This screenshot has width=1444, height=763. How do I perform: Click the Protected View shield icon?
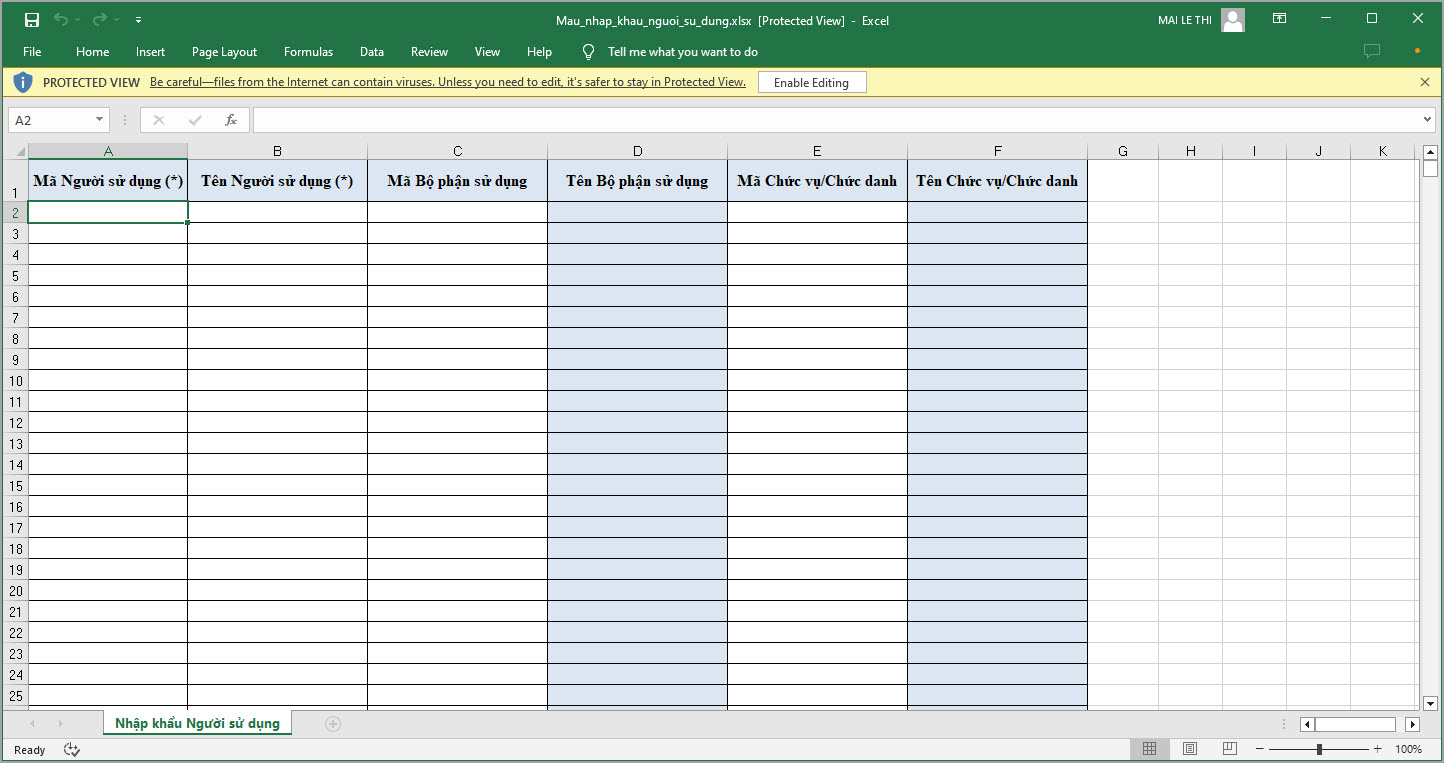tap(23, 82)
